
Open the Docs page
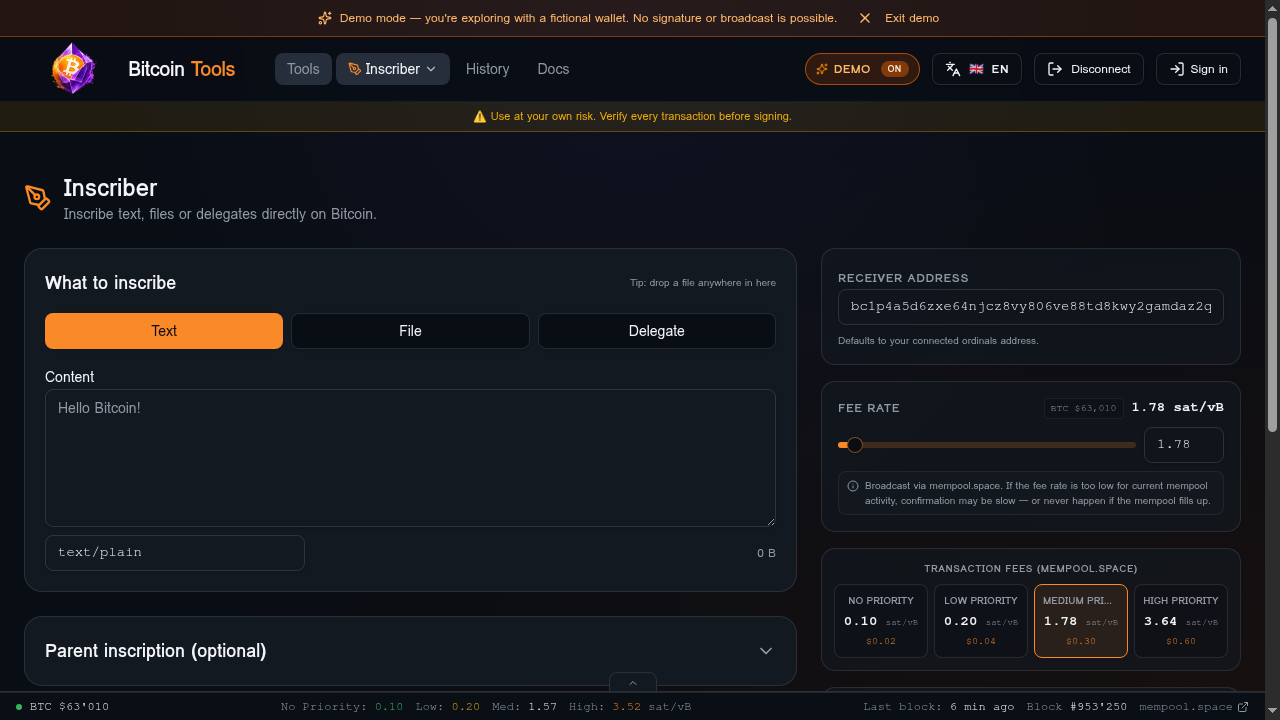coord(553,69)
